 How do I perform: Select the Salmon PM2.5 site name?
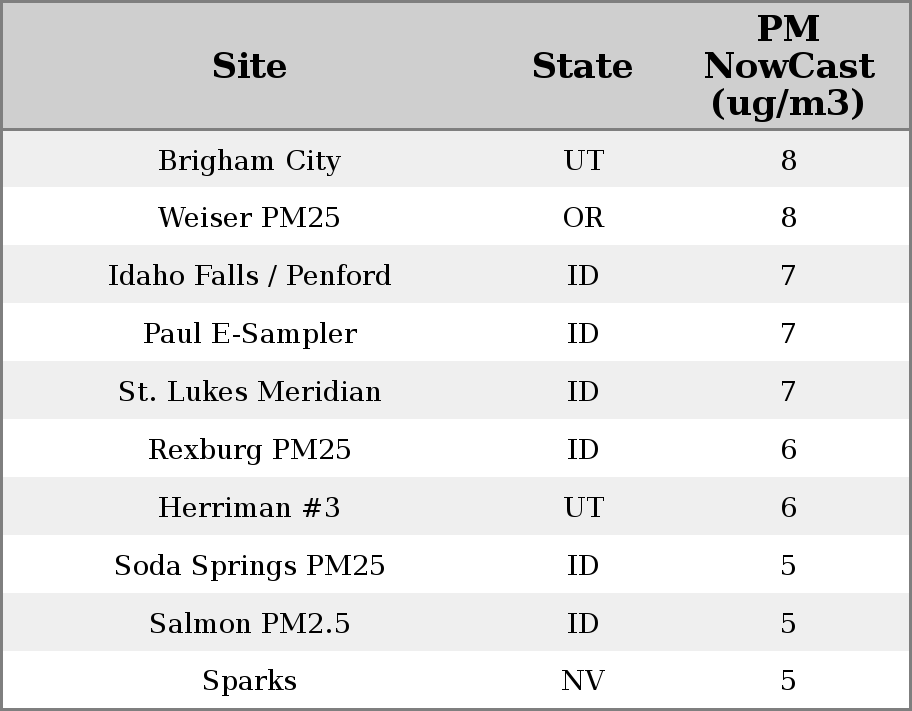coord(249,624)
